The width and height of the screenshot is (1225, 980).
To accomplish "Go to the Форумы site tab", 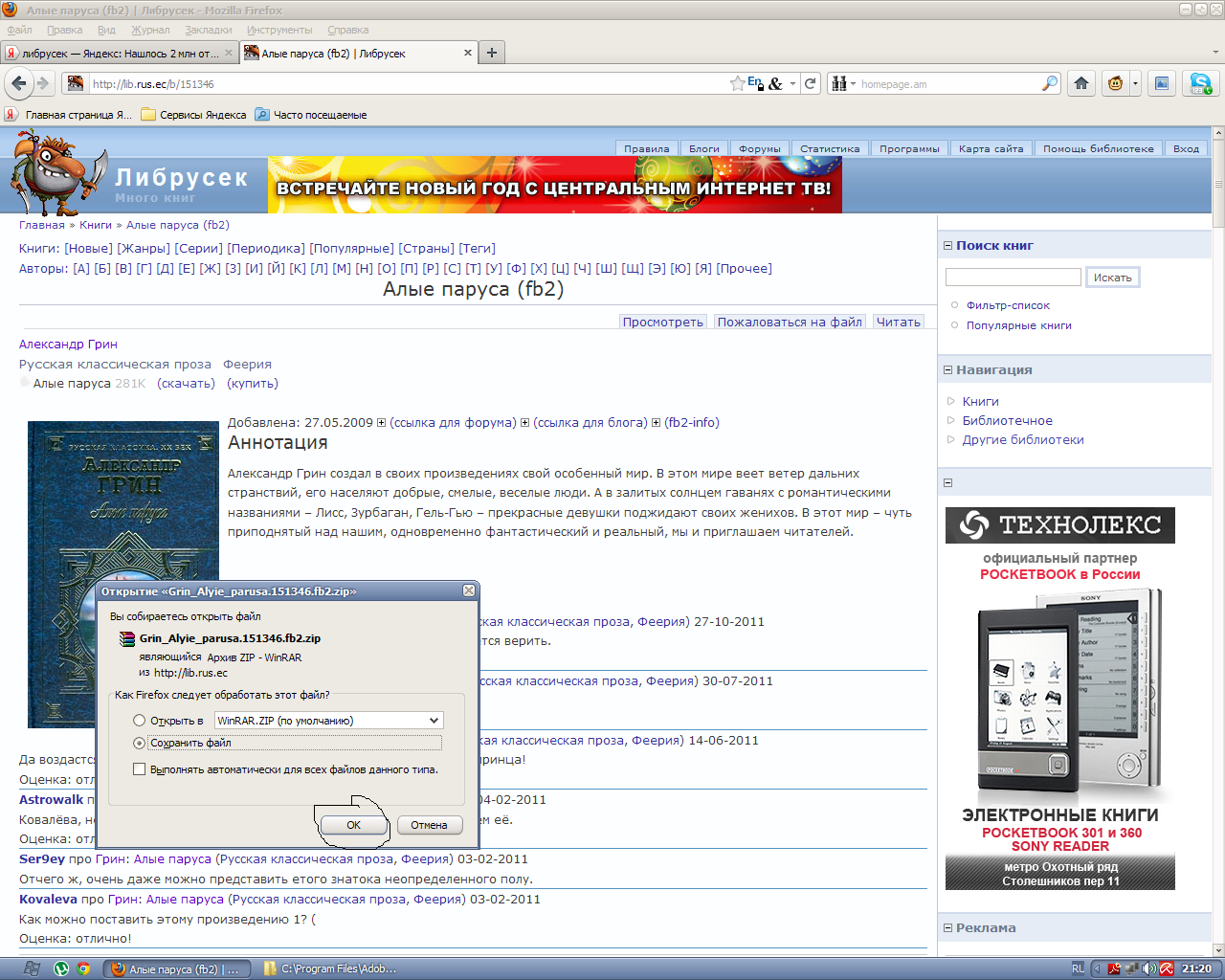I will click(759, 148).
